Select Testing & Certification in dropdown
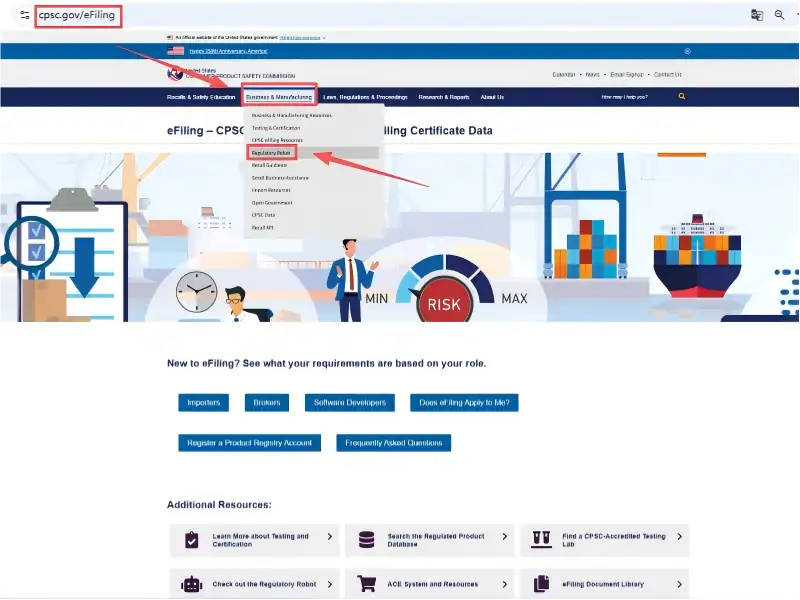The width and height of the screenshot is (800, 600). (276, 128)
